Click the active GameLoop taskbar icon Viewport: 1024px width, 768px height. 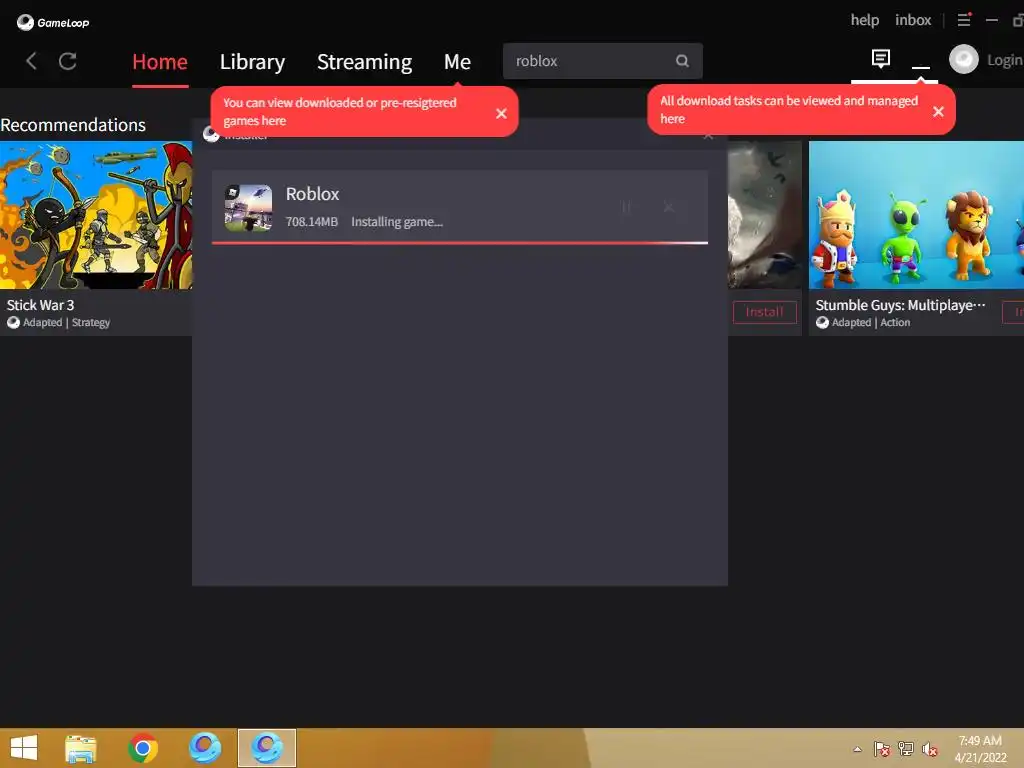pos(267,748)
